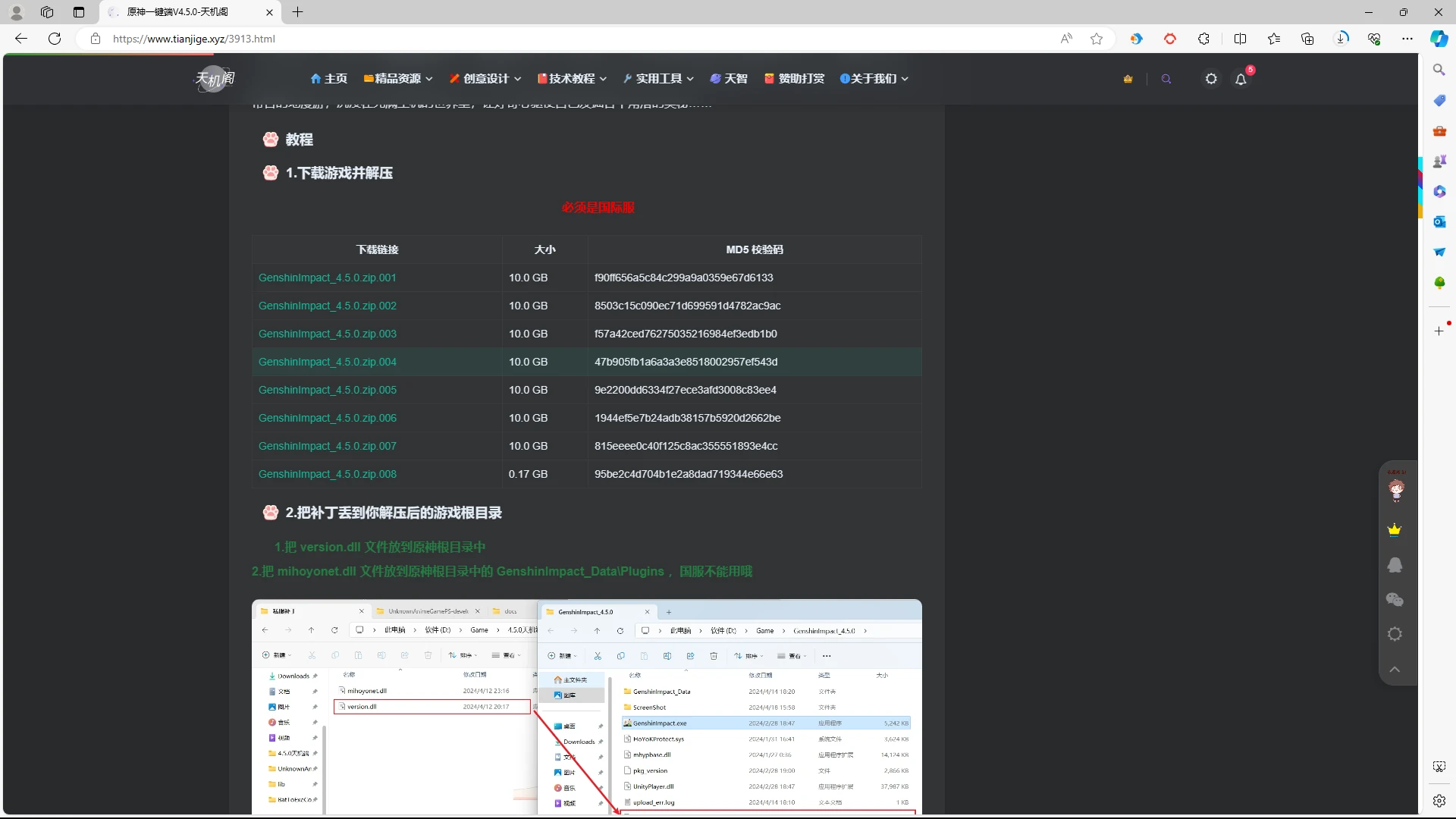The width and height of the screenshot is (1456, 819).
Task: Download GenshinImpact_4.5.0.zip.001
Action: (x=327, y=278)
